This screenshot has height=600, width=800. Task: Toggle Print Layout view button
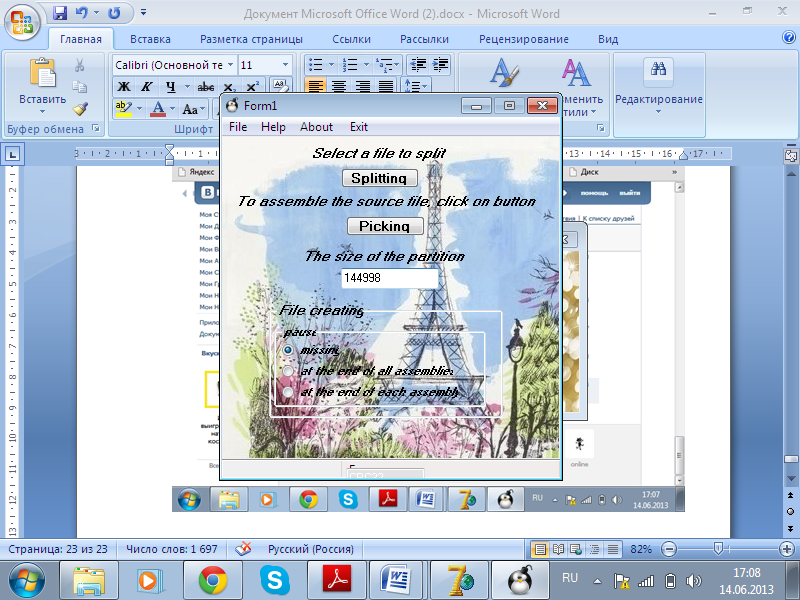point(540,549)
